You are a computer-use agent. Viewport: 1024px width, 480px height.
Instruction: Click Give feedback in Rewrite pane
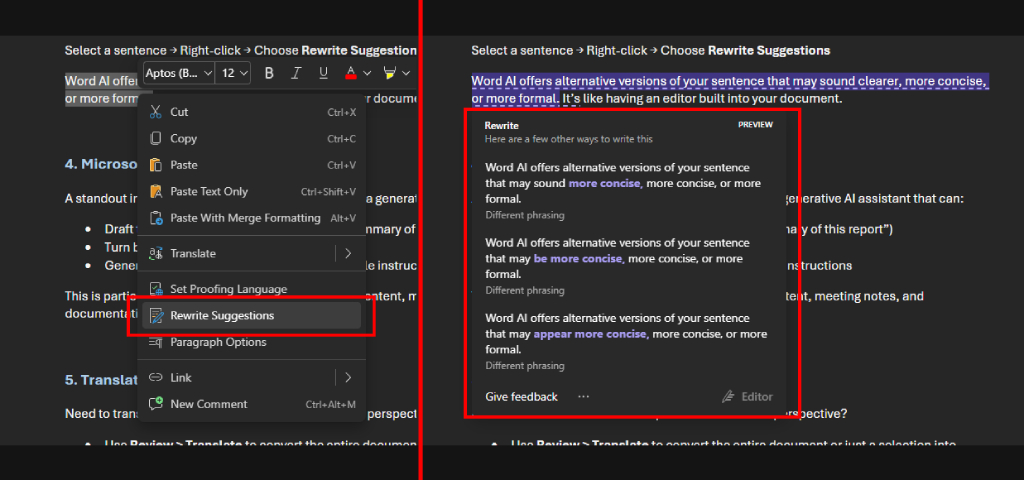tap(521, 397)
